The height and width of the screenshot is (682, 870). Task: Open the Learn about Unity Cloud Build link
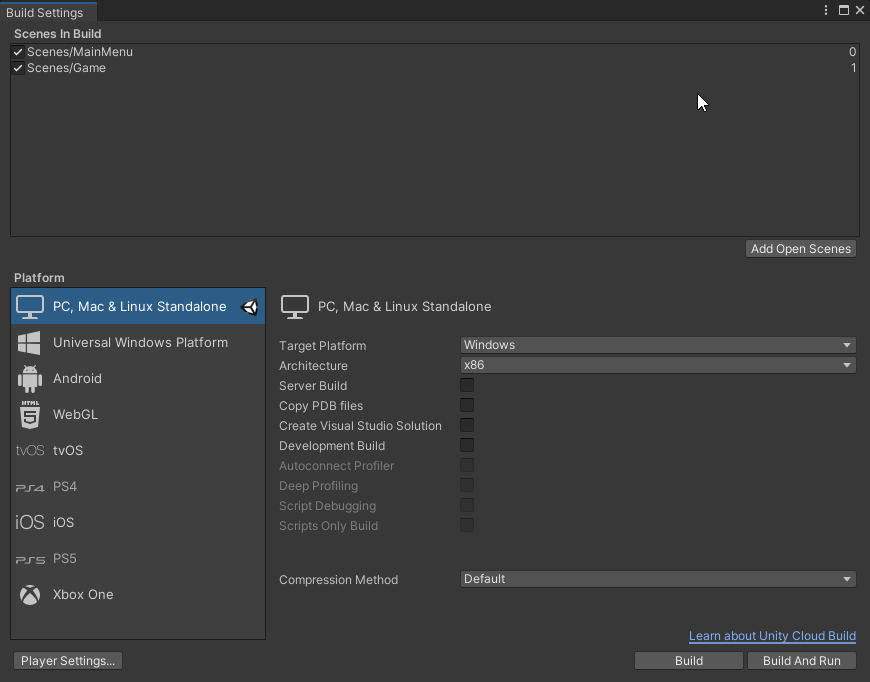[x=772, y=636]
